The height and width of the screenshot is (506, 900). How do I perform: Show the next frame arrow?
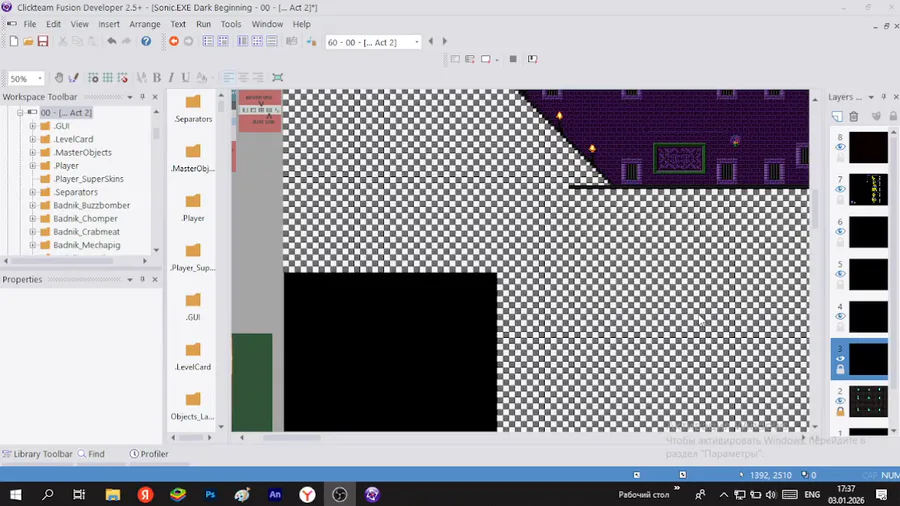(445, 41)
